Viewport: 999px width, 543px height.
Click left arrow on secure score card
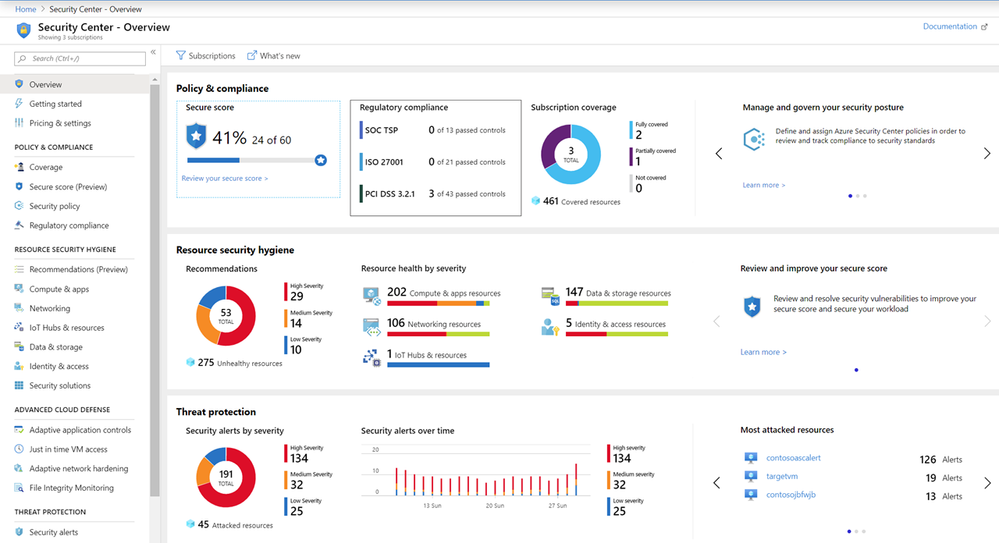pos(717,322)
